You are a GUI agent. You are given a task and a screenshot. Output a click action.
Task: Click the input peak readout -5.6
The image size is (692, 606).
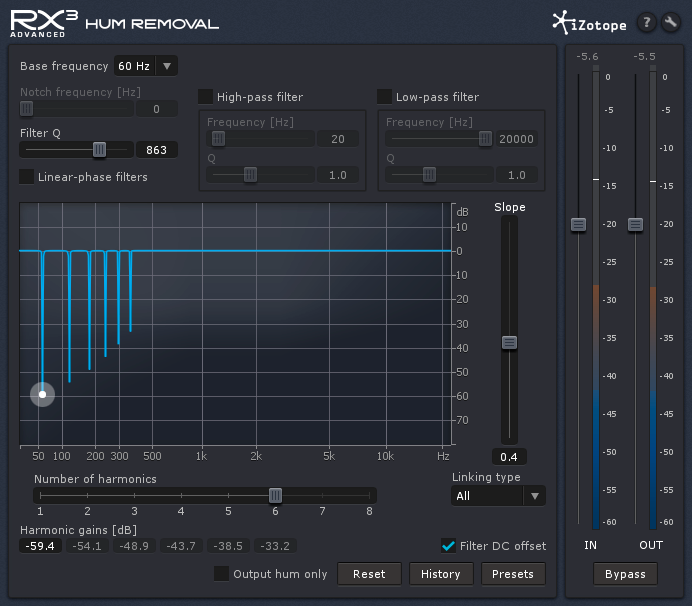point(587,56)
